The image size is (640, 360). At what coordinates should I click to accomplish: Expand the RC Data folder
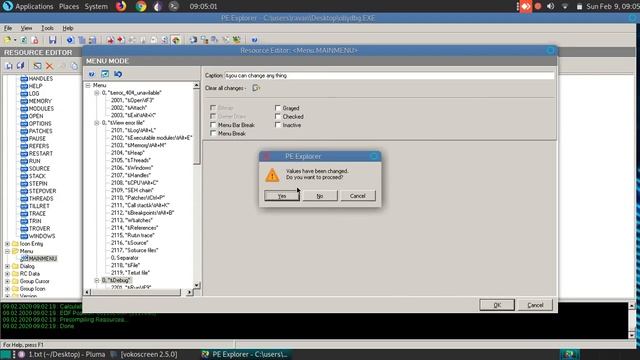[x=7, y=274]
